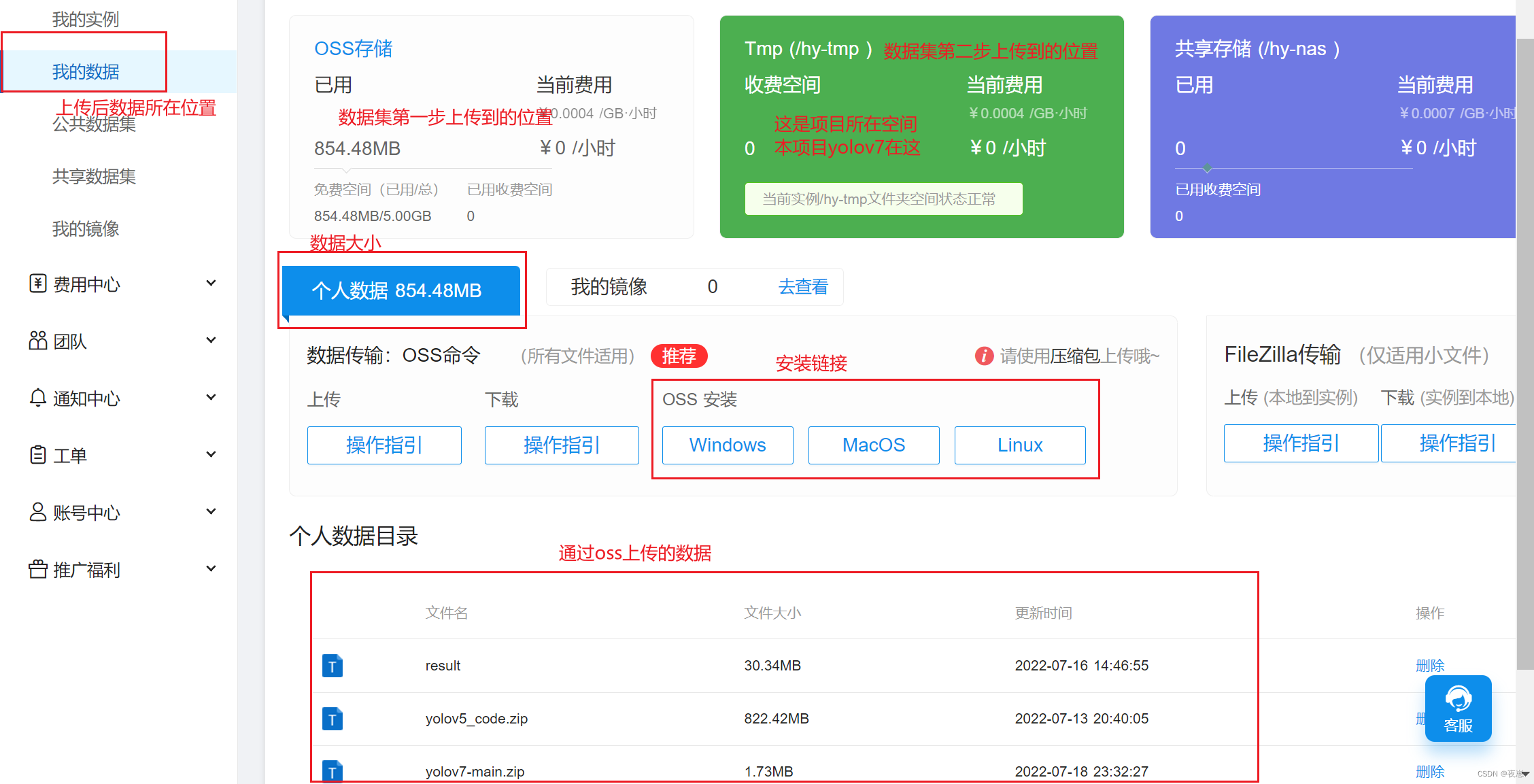The height and width of the screenshot is (784, 1534).
Task: Delete yolov7-main.zip via 删除 link
Action: [x=1430, y=771]
